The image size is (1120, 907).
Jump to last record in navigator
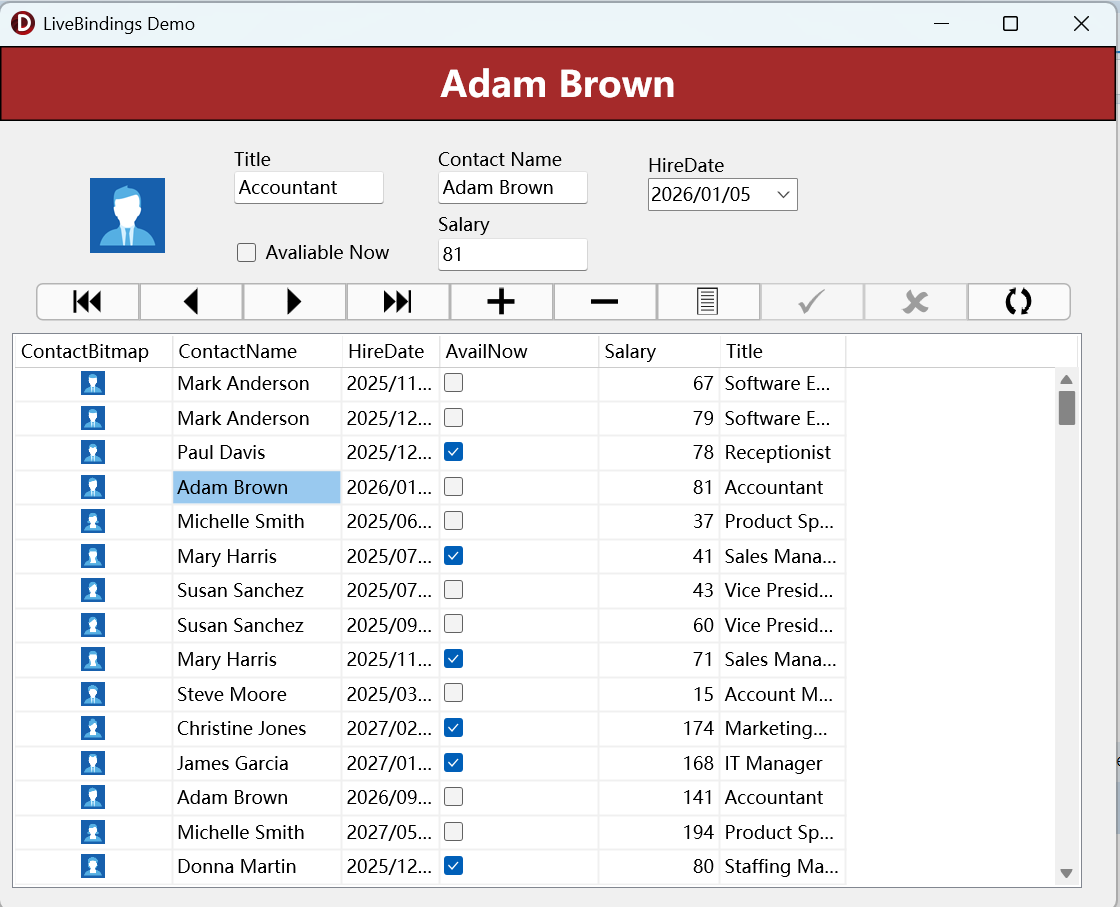pos(398,301)
